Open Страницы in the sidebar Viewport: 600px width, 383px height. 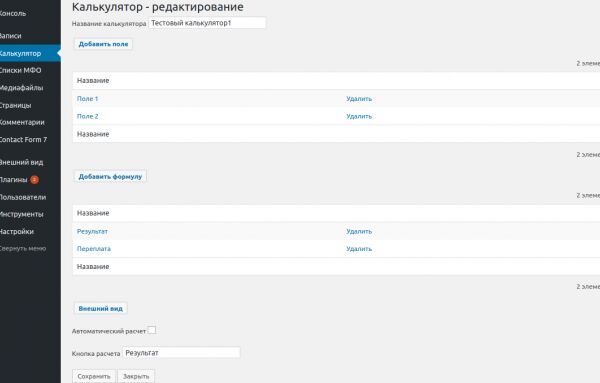pyautogui.click(x=16, y=105)
